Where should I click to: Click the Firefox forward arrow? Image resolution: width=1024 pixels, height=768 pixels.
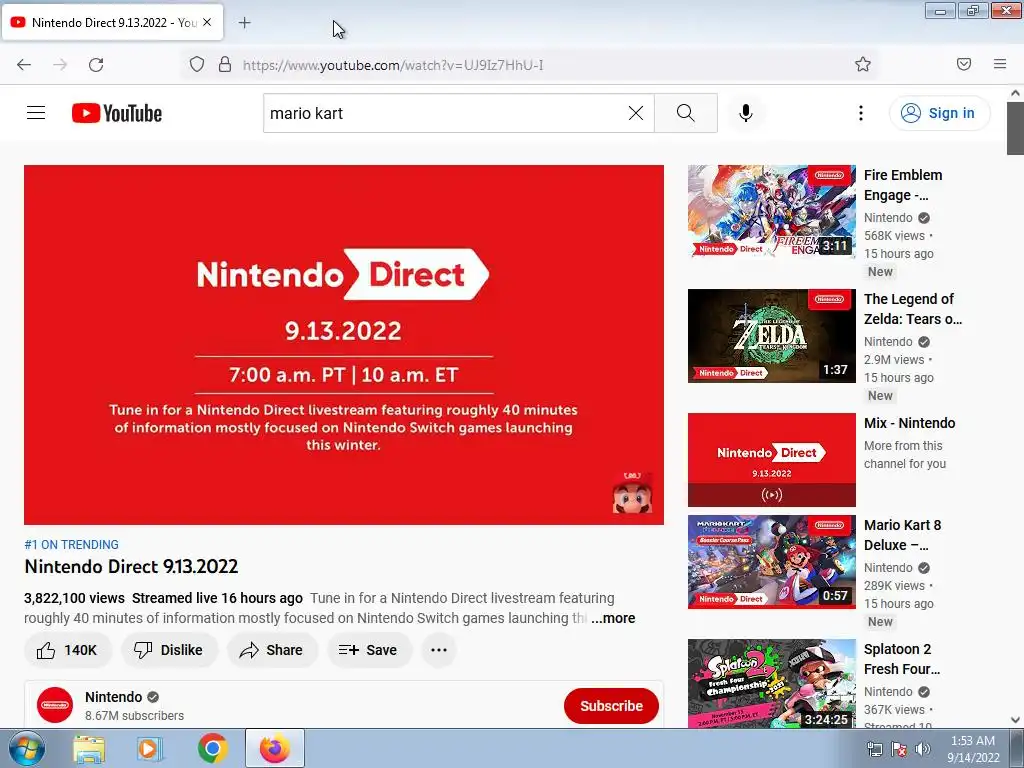click(x=60, y=65)
